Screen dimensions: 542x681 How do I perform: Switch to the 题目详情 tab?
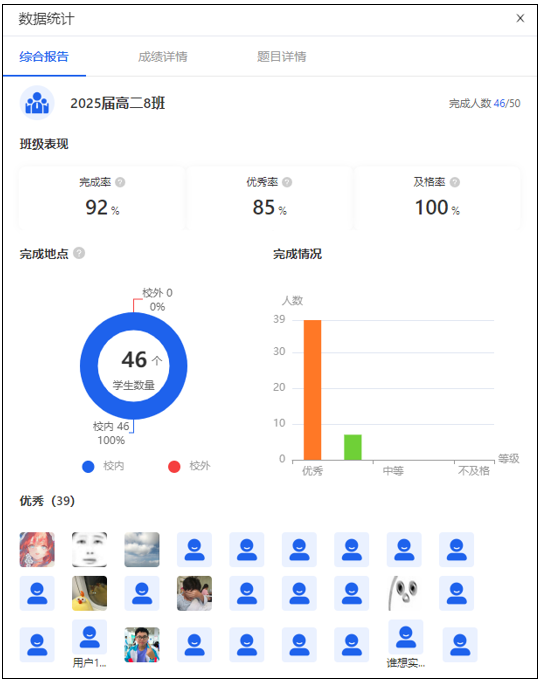click(x=282, y=56)
